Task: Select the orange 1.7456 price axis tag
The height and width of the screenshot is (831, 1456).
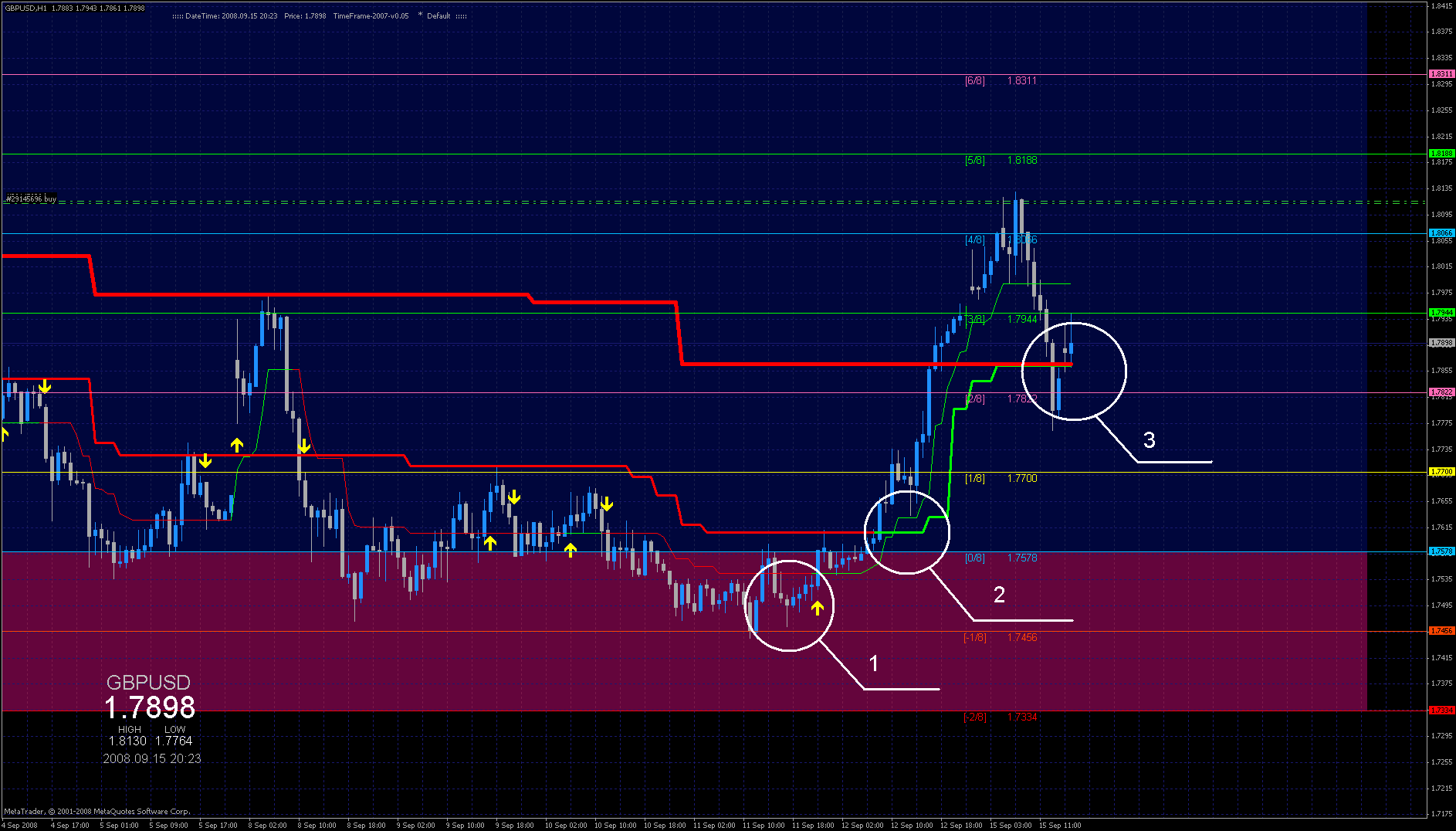Action: (x=1441, y=631)
